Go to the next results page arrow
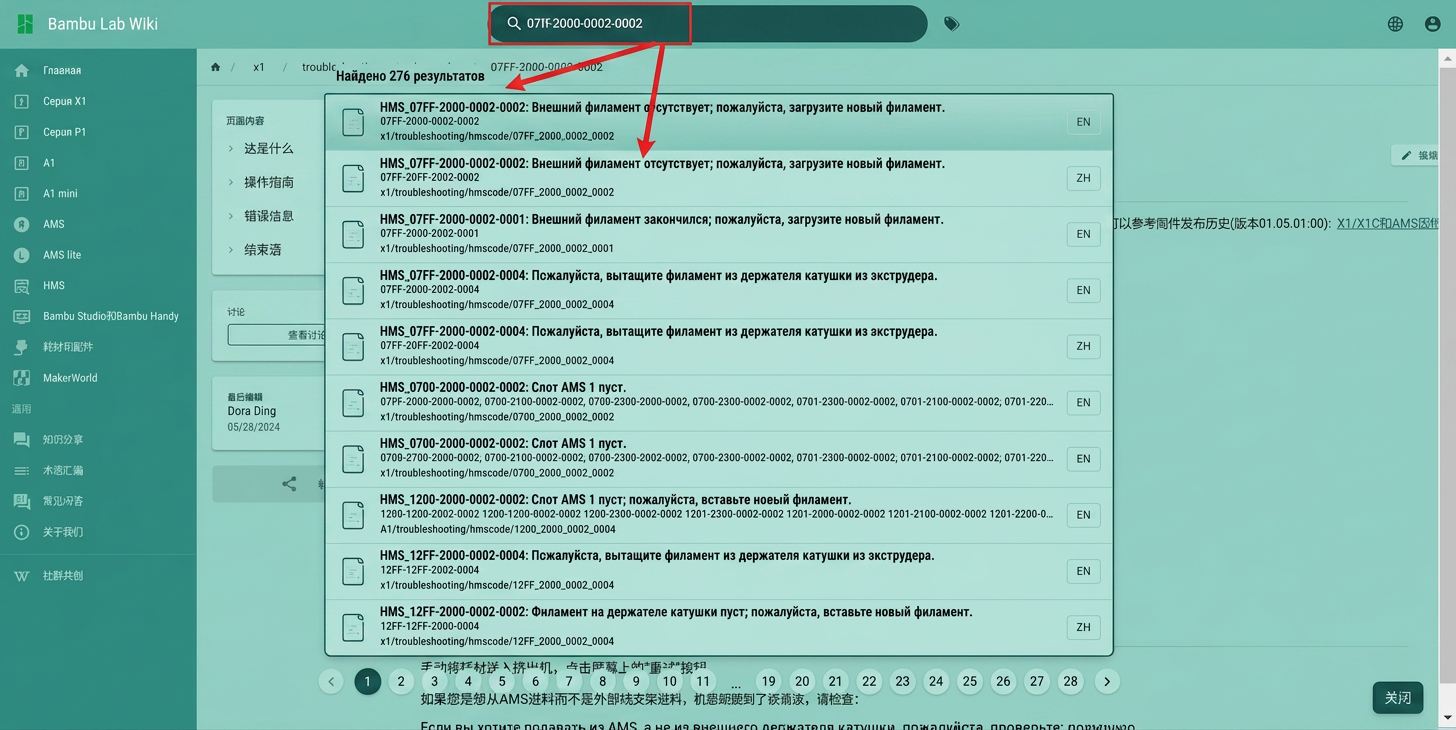This screenshot has height=730, width=1456. (x=1107, y=681)
